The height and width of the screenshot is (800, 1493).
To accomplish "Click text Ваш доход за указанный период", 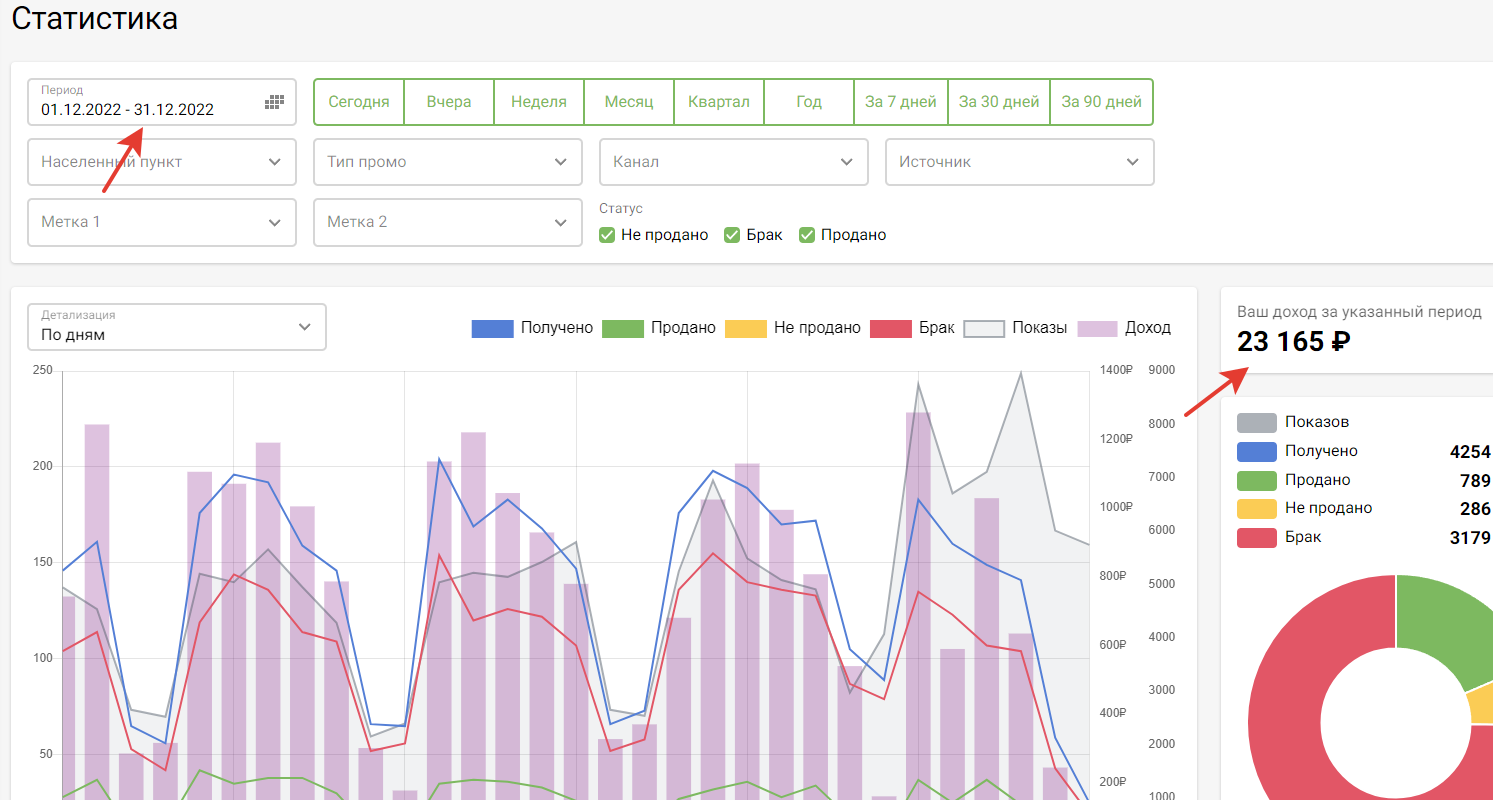I will (x=1359, y=312).
